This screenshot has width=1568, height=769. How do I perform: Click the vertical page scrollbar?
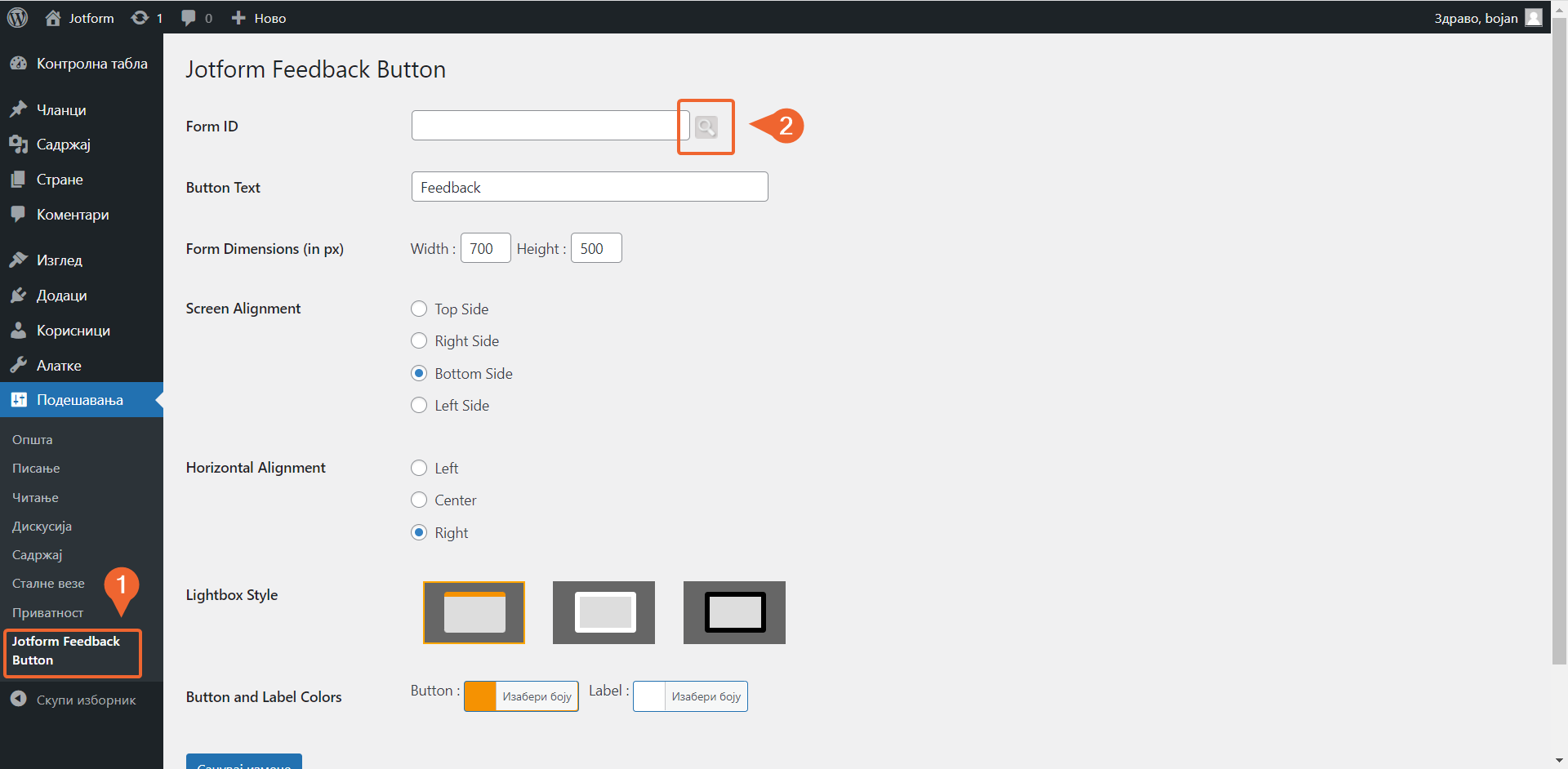point(1559,343)
